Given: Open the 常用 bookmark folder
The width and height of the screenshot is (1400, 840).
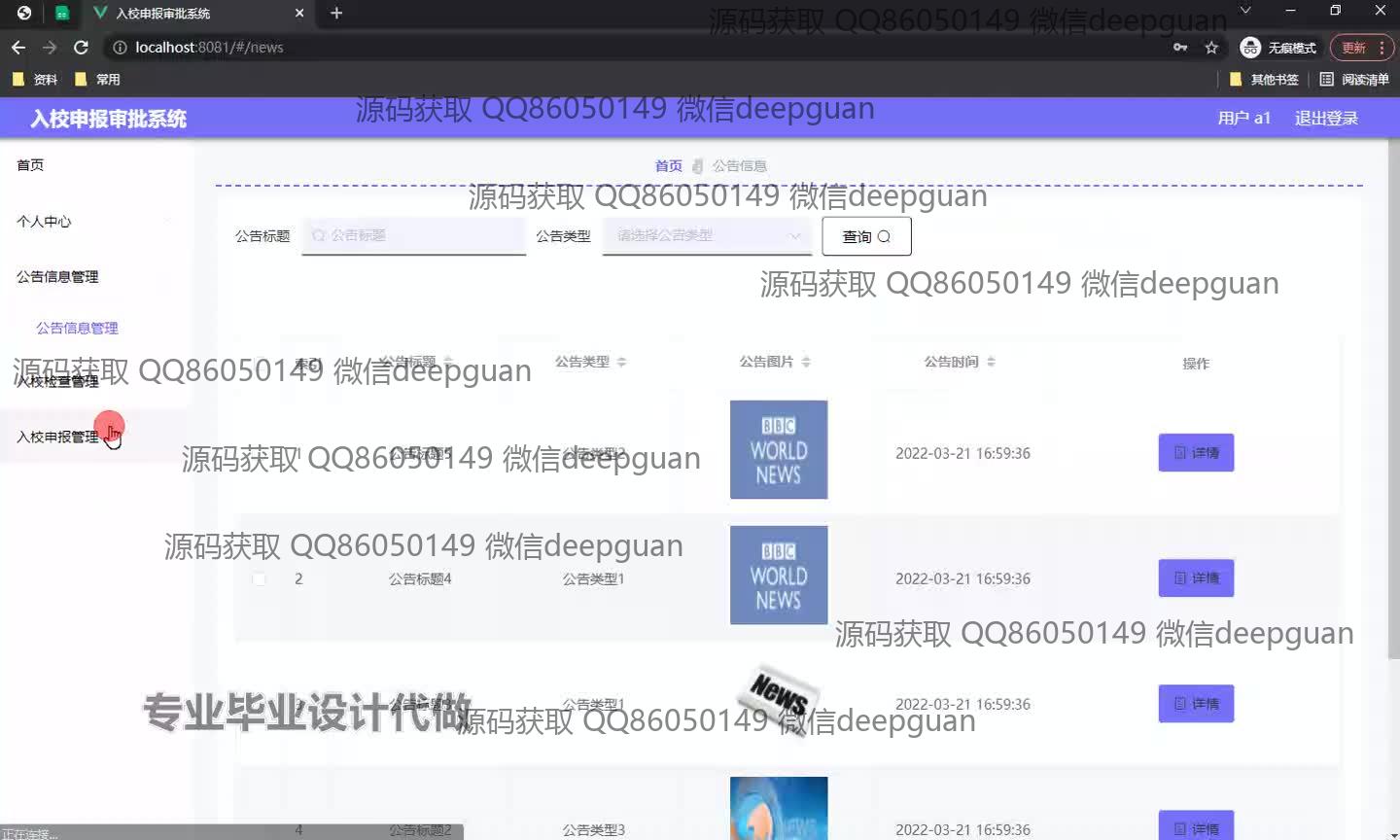Looking at the screenshot, I should click(97, 80).
